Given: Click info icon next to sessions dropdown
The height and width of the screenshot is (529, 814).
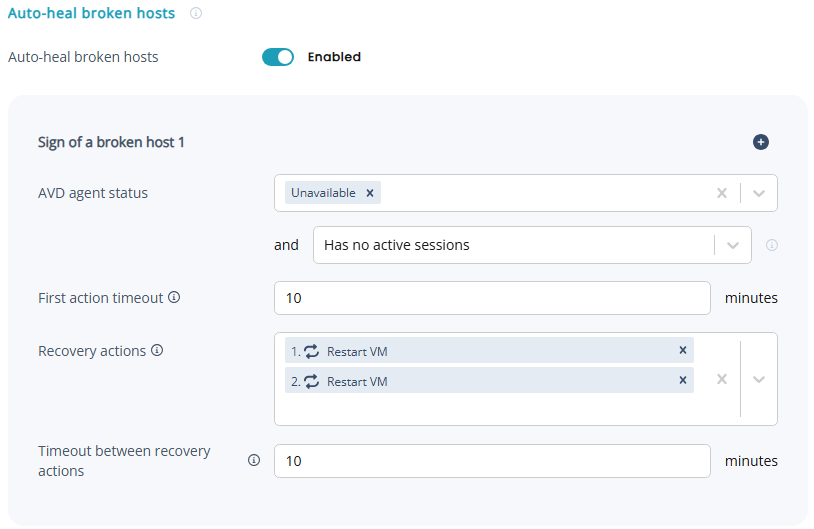Looking at the screenshot, I should (772, 245).
